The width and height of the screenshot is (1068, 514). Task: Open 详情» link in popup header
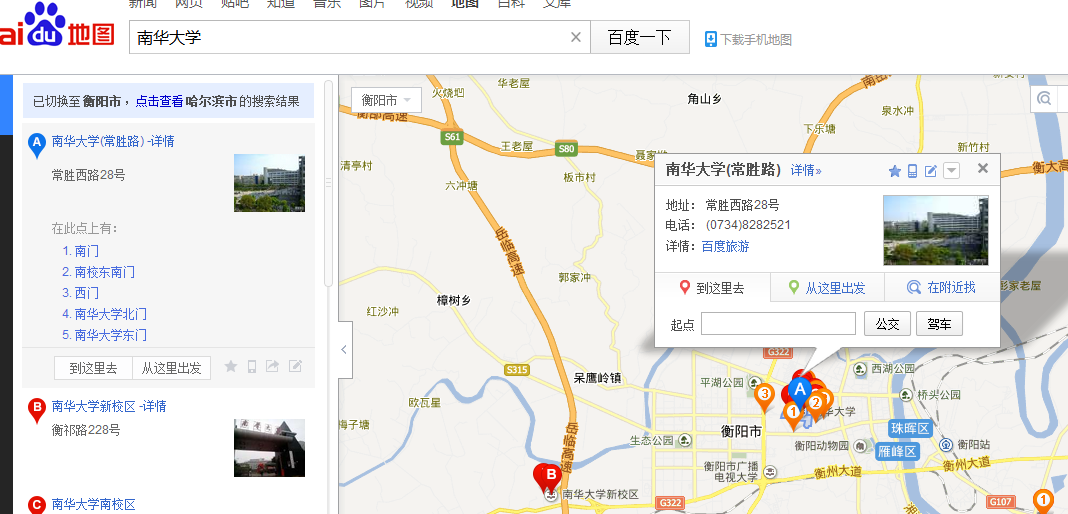pos(806,170)
